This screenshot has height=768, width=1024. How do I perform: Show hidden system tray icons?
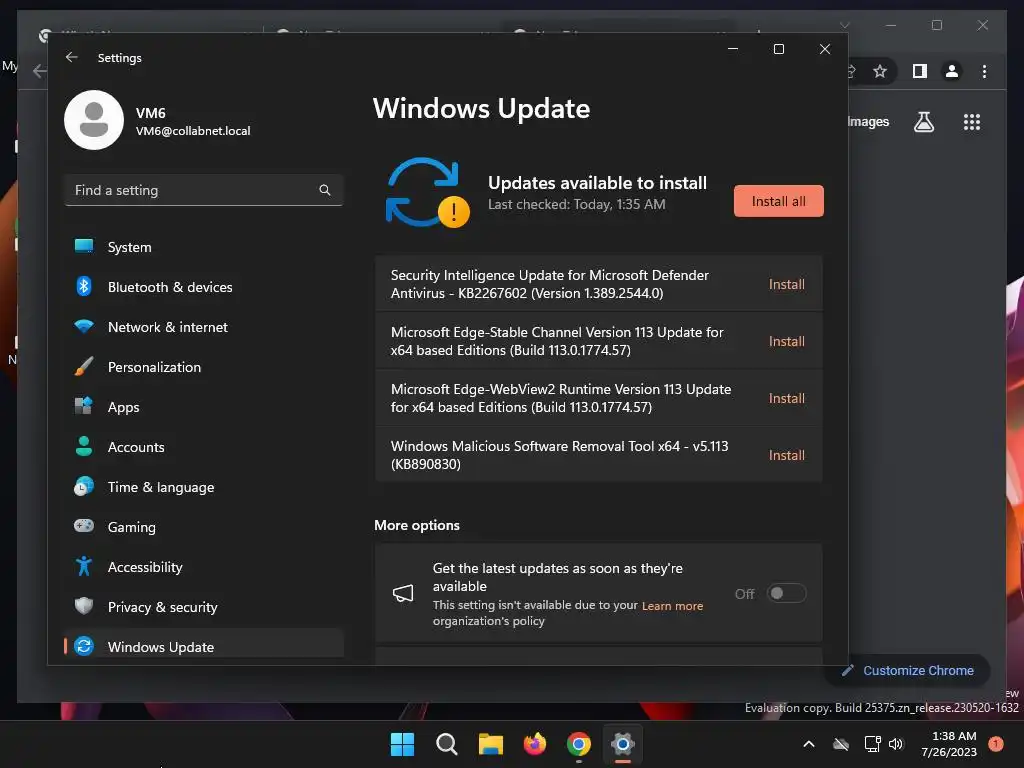[808, 744]
